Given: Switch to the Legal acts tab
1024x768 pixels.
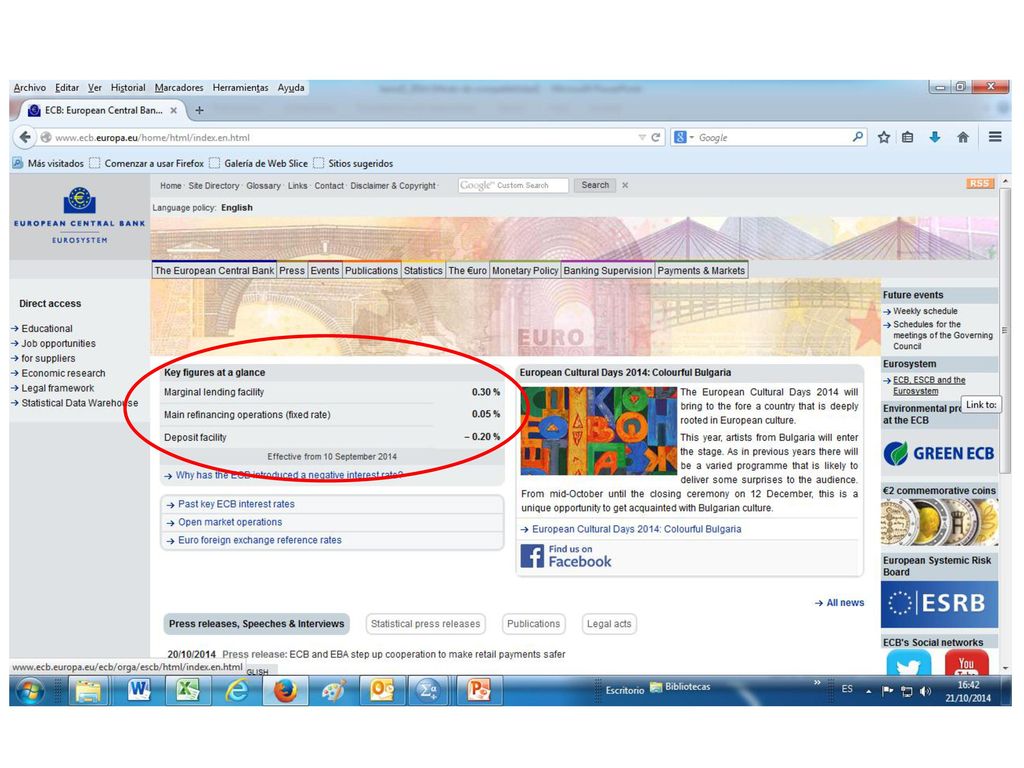Looking at the screenshot, I should click(x=609, y=624).
